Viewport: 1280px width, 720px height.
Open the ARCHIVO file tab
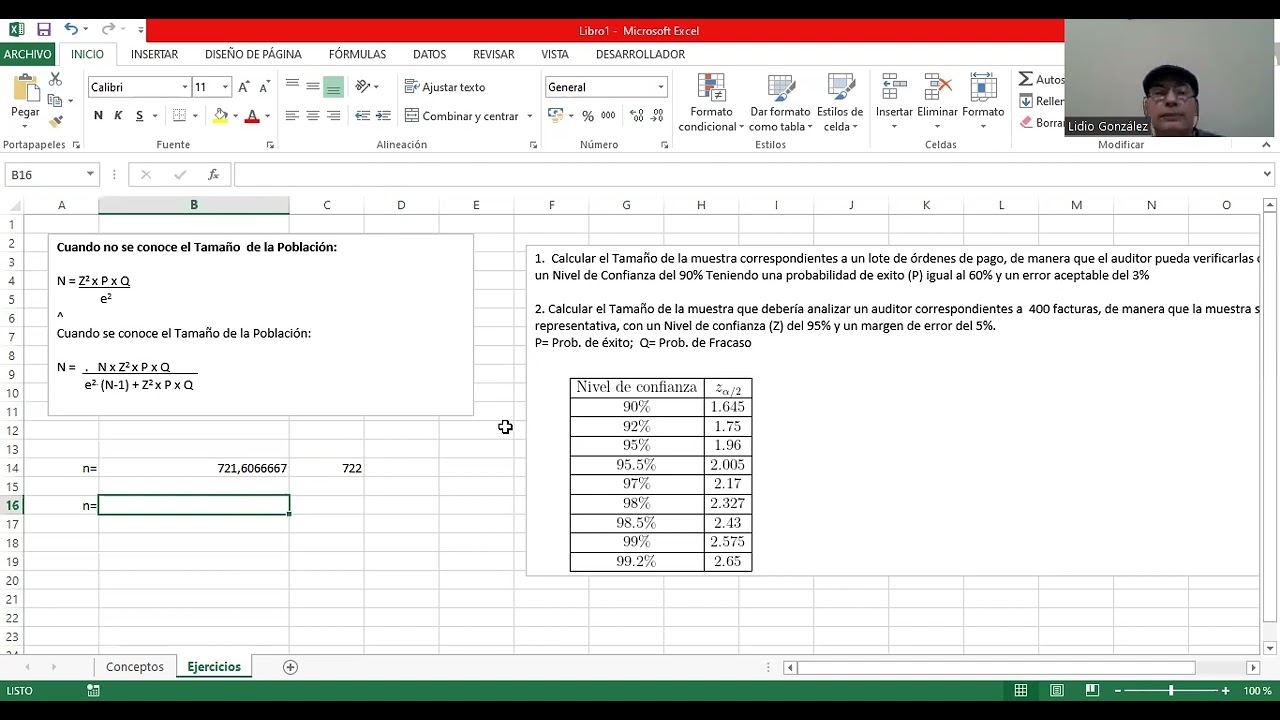27,54
